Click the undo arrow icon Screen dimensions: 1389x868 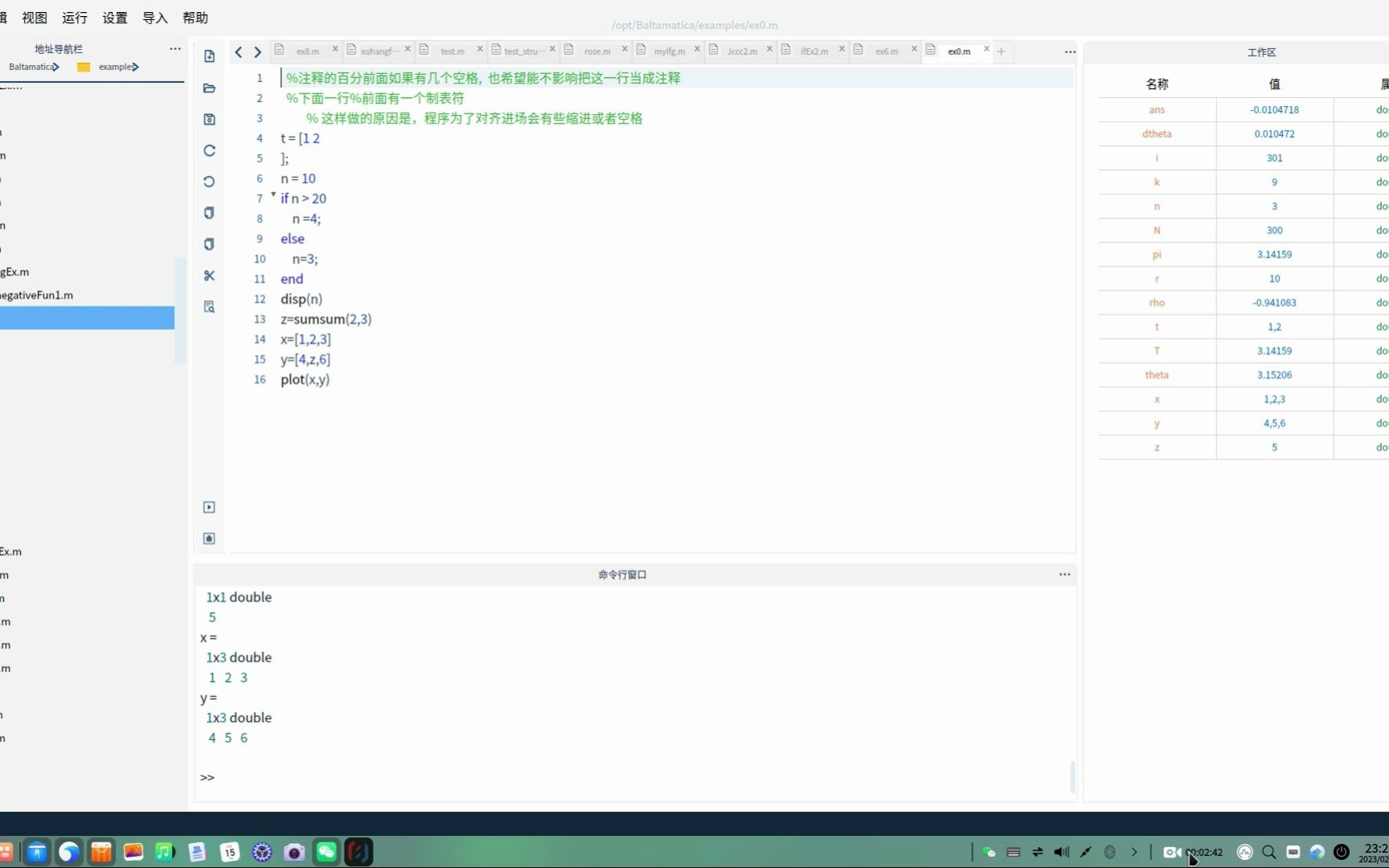point(209,182)
